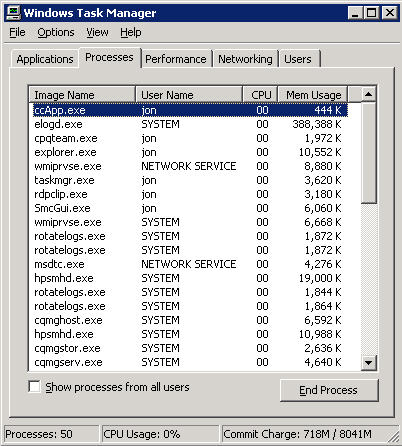This screenshot has width=402, height=446.
Task: Open the Options menu
Action: point(56,32)
